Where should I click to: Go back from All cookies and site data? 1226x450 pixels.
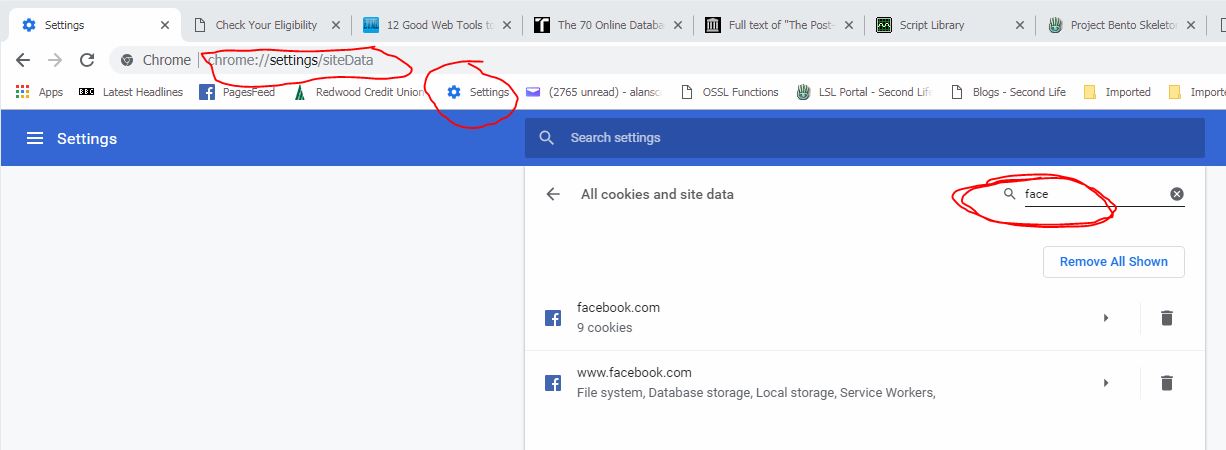click(x=553, y=194)
